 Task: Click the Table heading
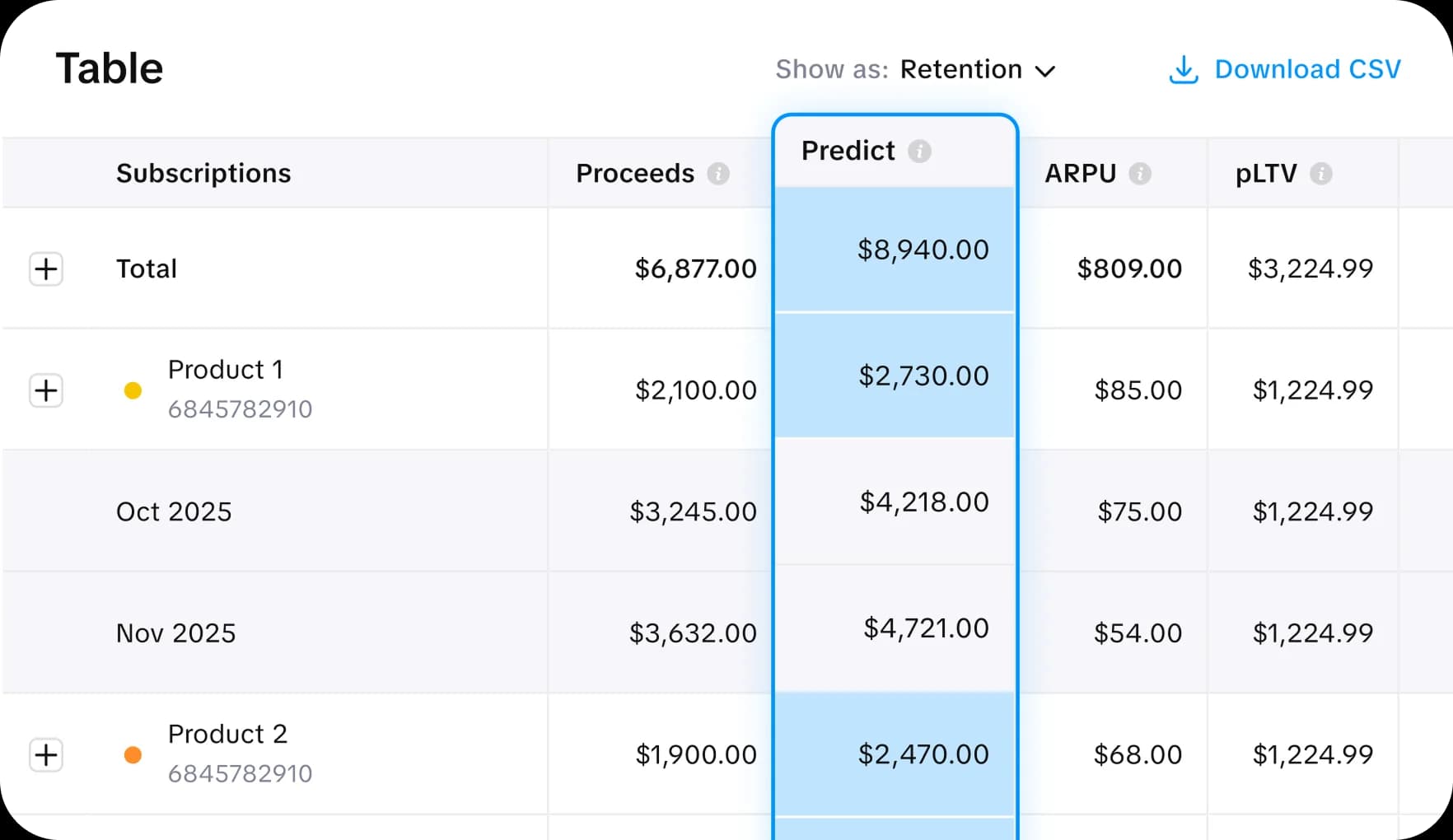point(109,68)
